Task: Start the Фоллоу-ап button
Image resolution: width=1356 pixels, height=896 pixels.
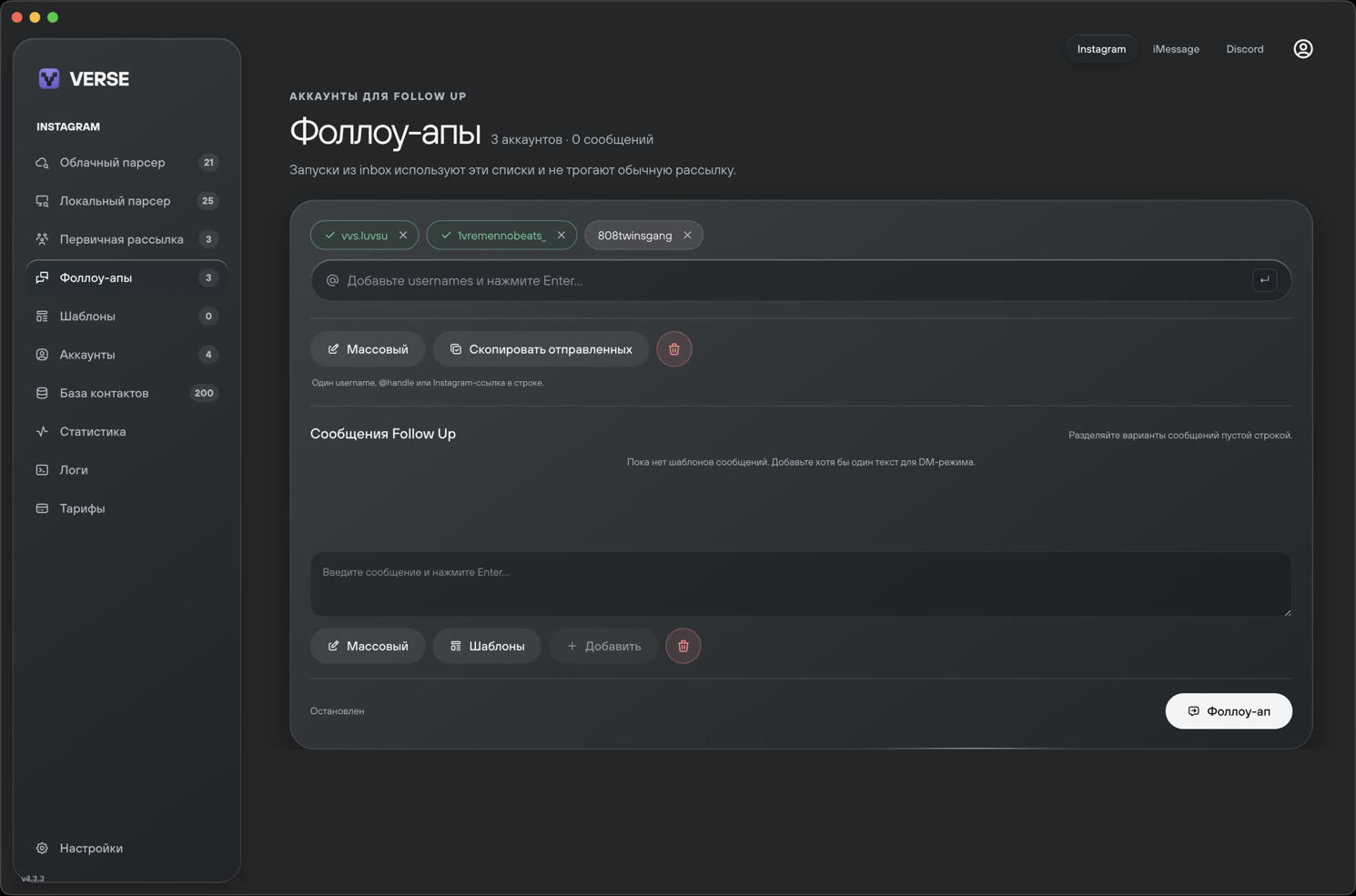Action: [1229, 711]
